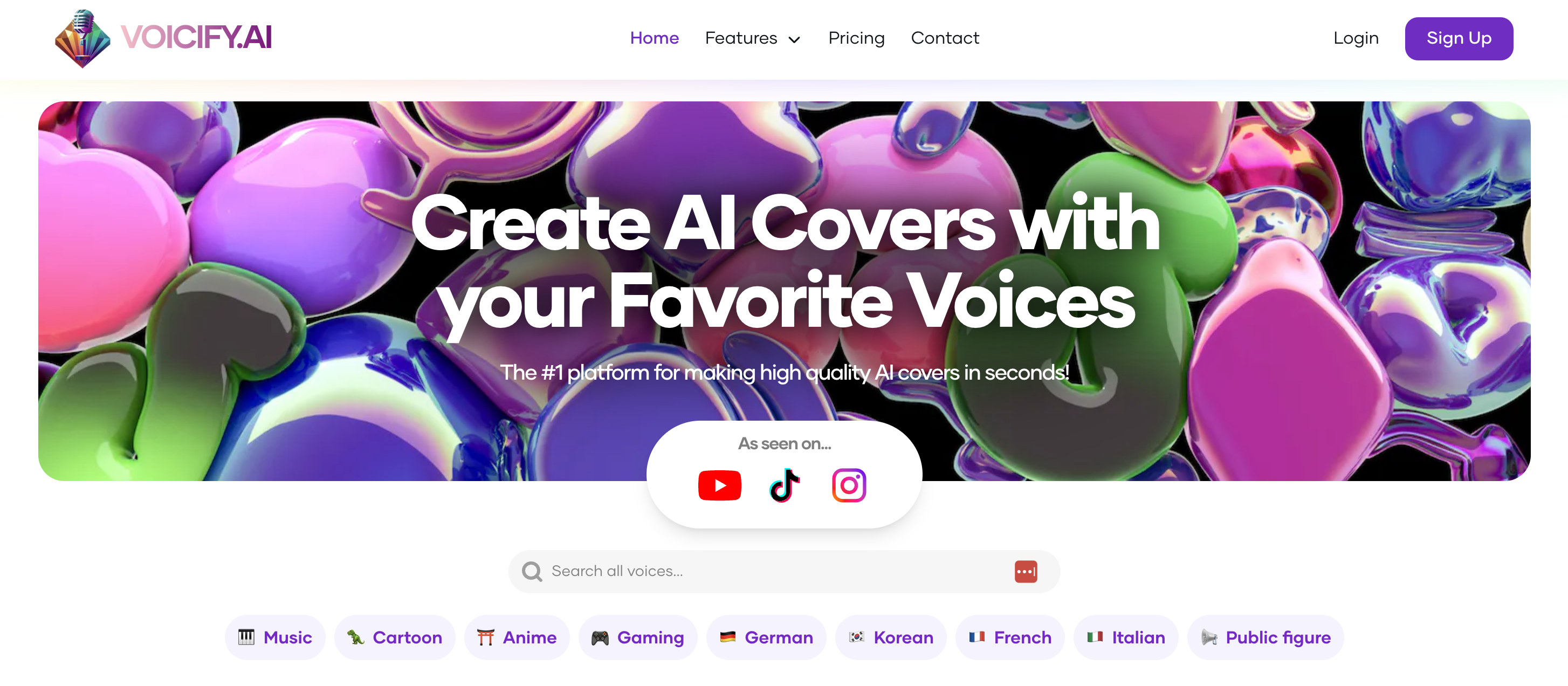Open the TikTok icon under As seen on
Viewport: 1568px width, 686px height.
click(784, 485)
